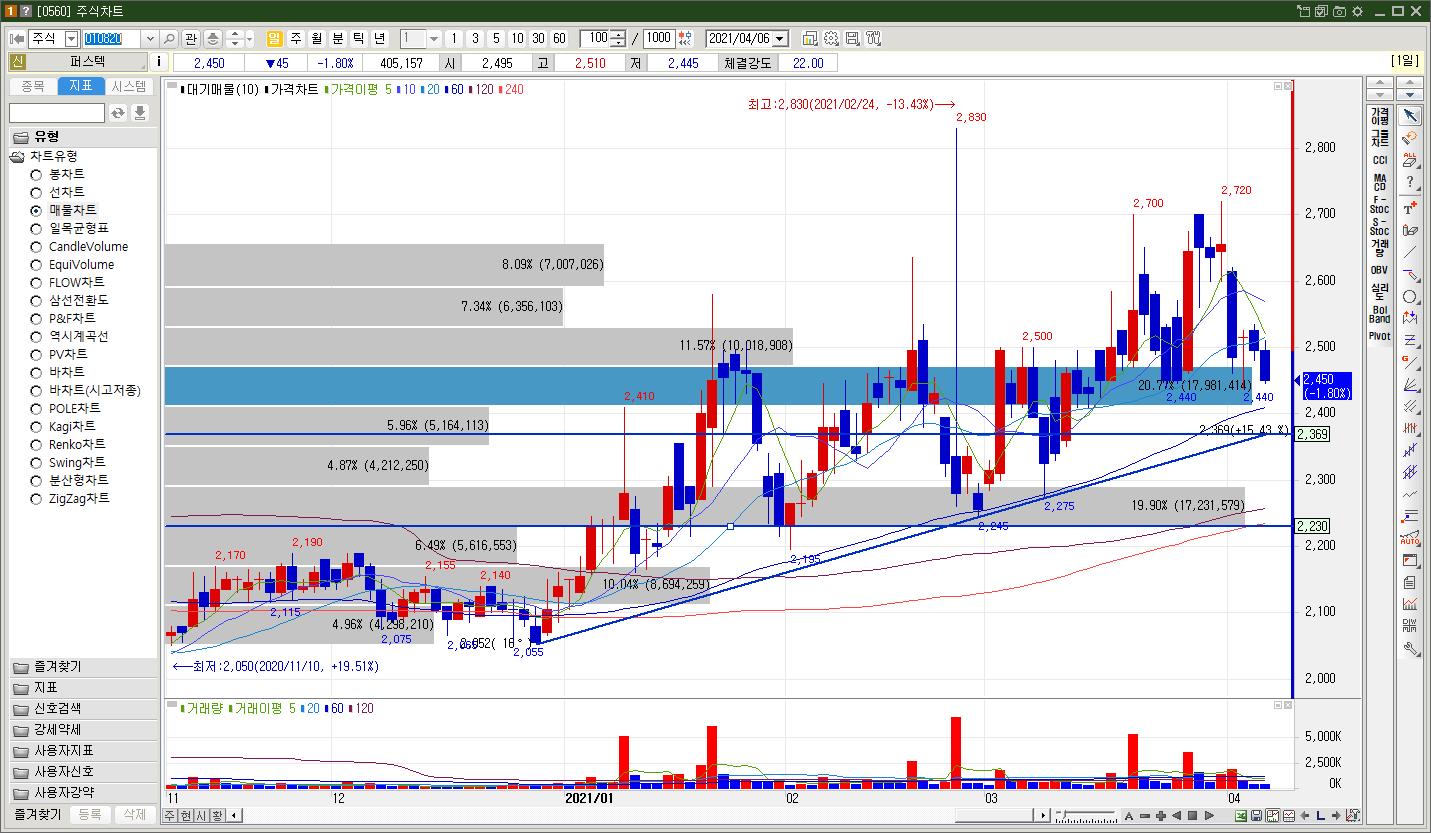Select the text annotation tool
Image resolution: width=1431 pixels, height=833 pixels.
point(1410,208)
